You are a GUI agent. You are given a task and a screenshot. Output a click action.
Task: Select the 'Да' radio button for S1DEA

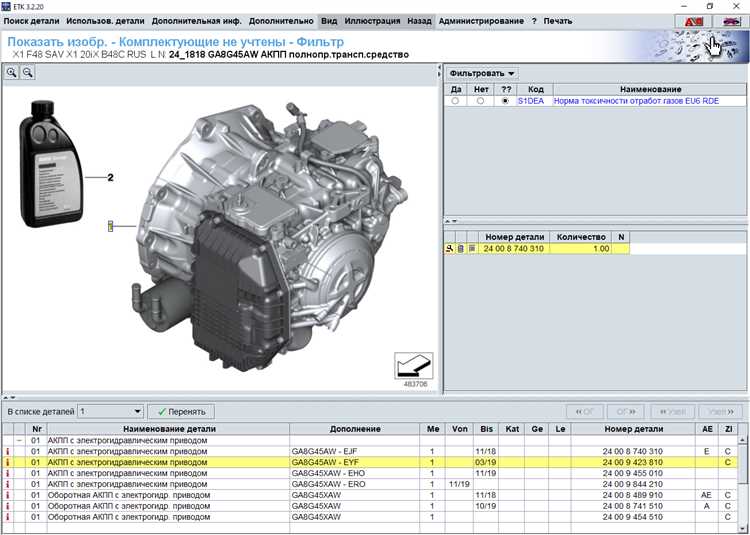[456, 101]
